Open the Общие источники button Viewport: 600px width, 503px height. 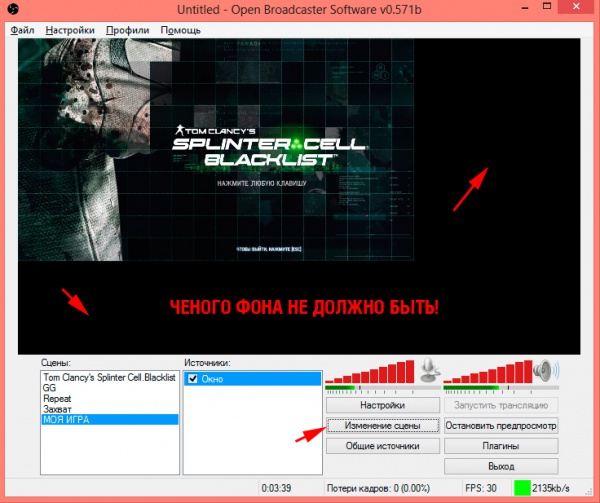click(382, 446)
